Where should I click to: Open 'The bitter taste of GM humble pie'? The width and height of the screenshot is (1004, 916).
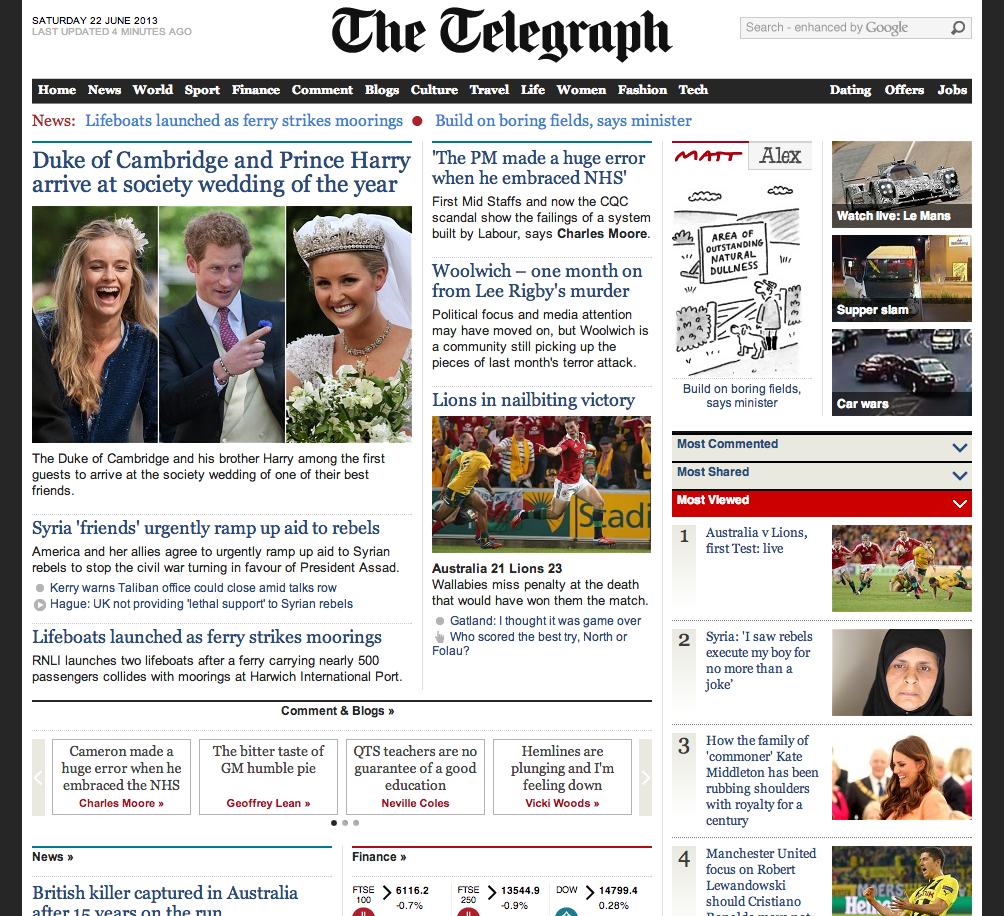coord(268,777)
